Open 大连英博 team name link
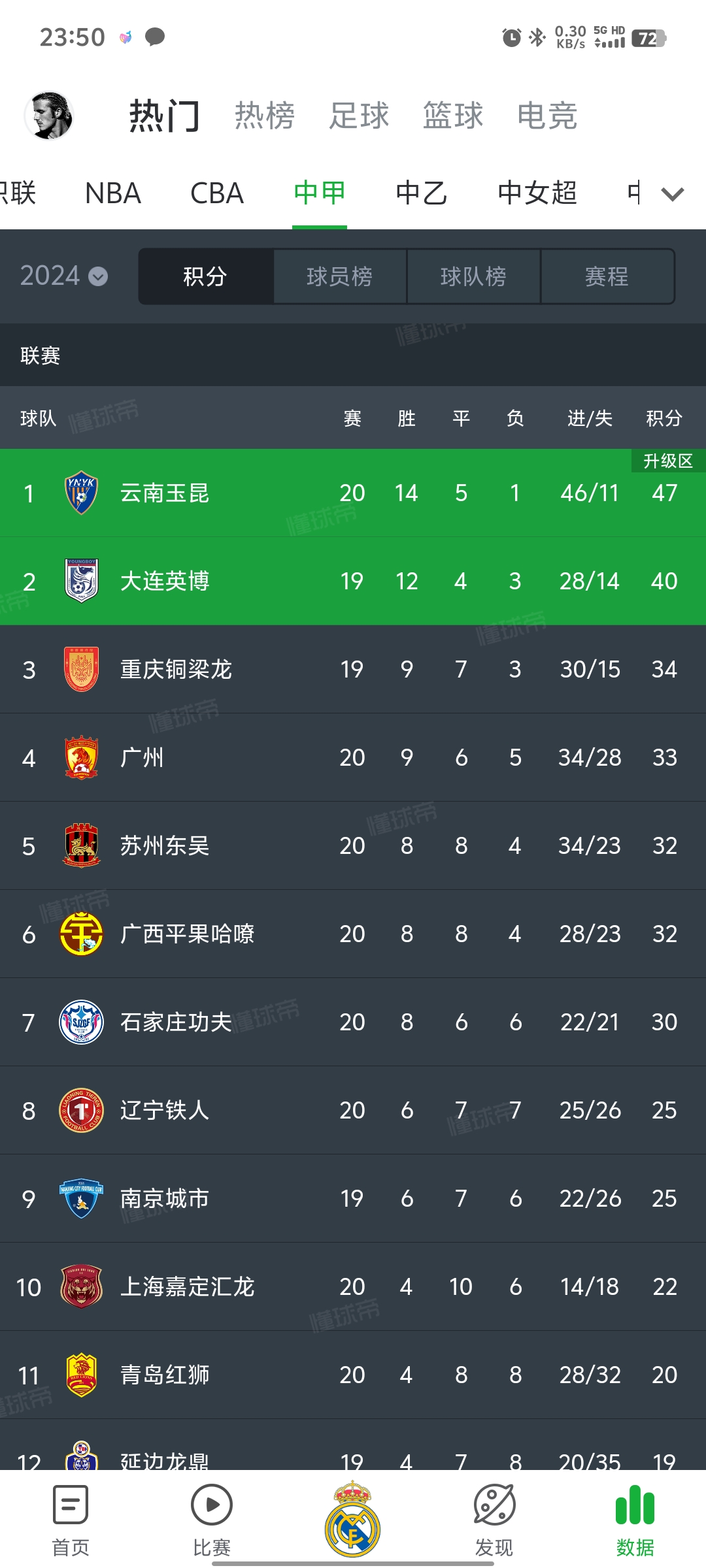Viewport: 706px width, 1568px height. tap(165, 581)
